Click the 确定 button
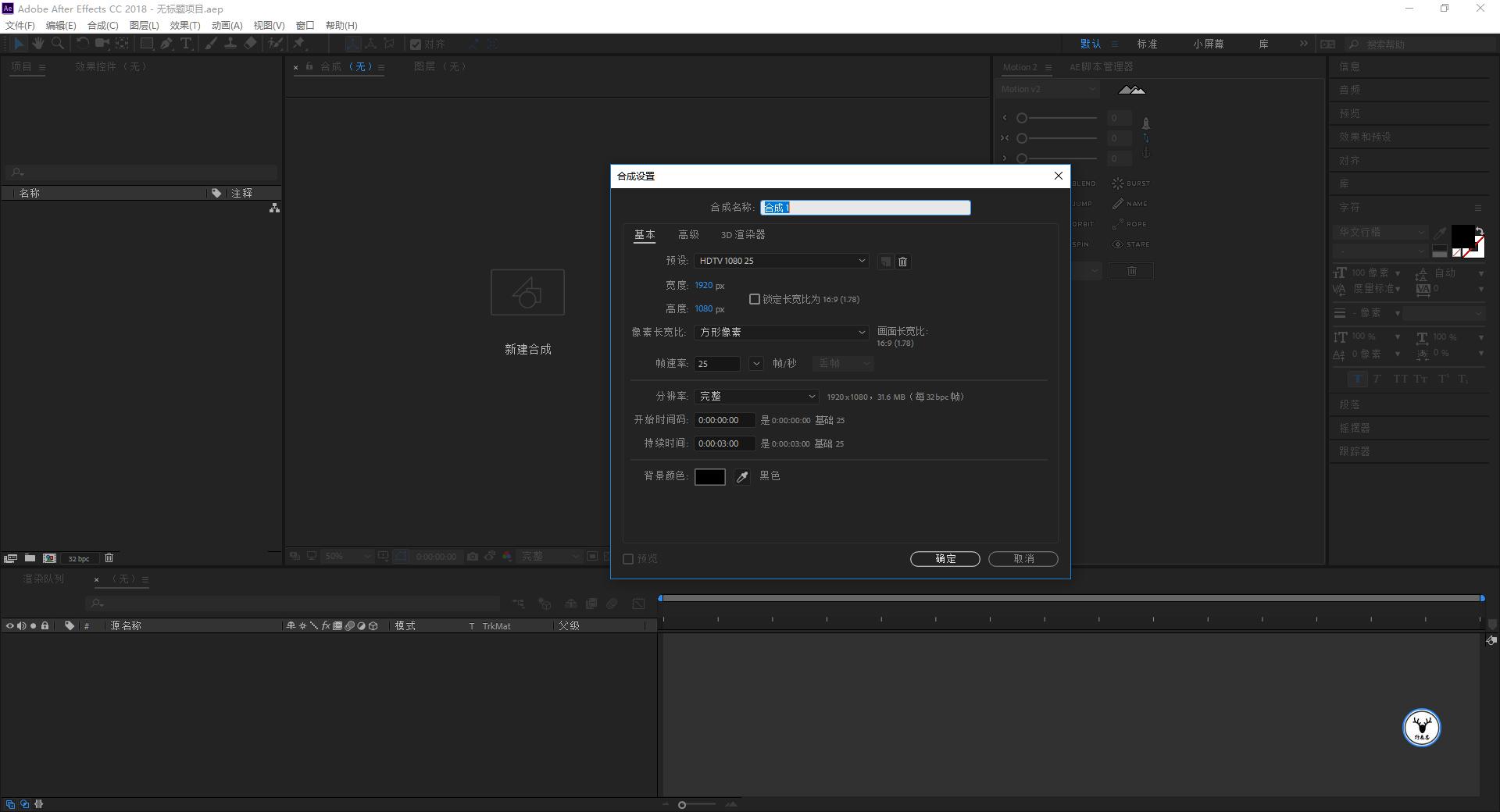The height and width of the screenshot is (812, 1500). 945,559
